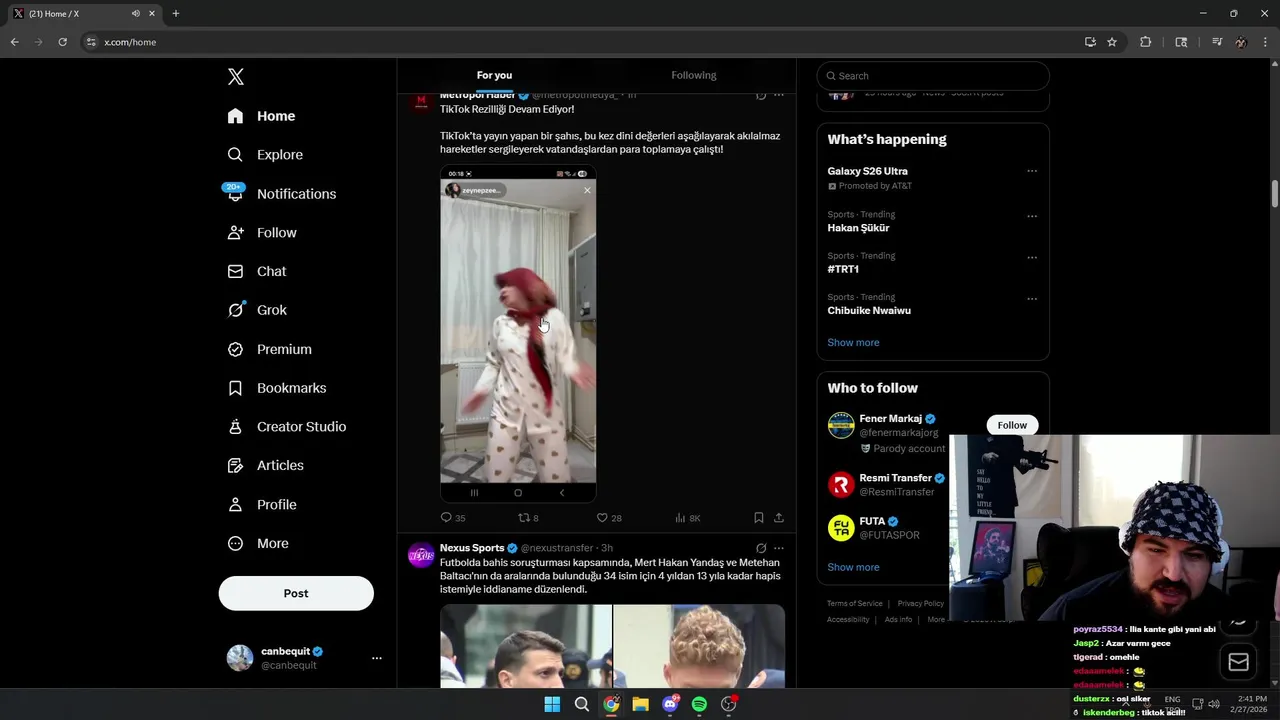Click the browser Back arrow
The image size is (1280, 720).
click(14, 42)
